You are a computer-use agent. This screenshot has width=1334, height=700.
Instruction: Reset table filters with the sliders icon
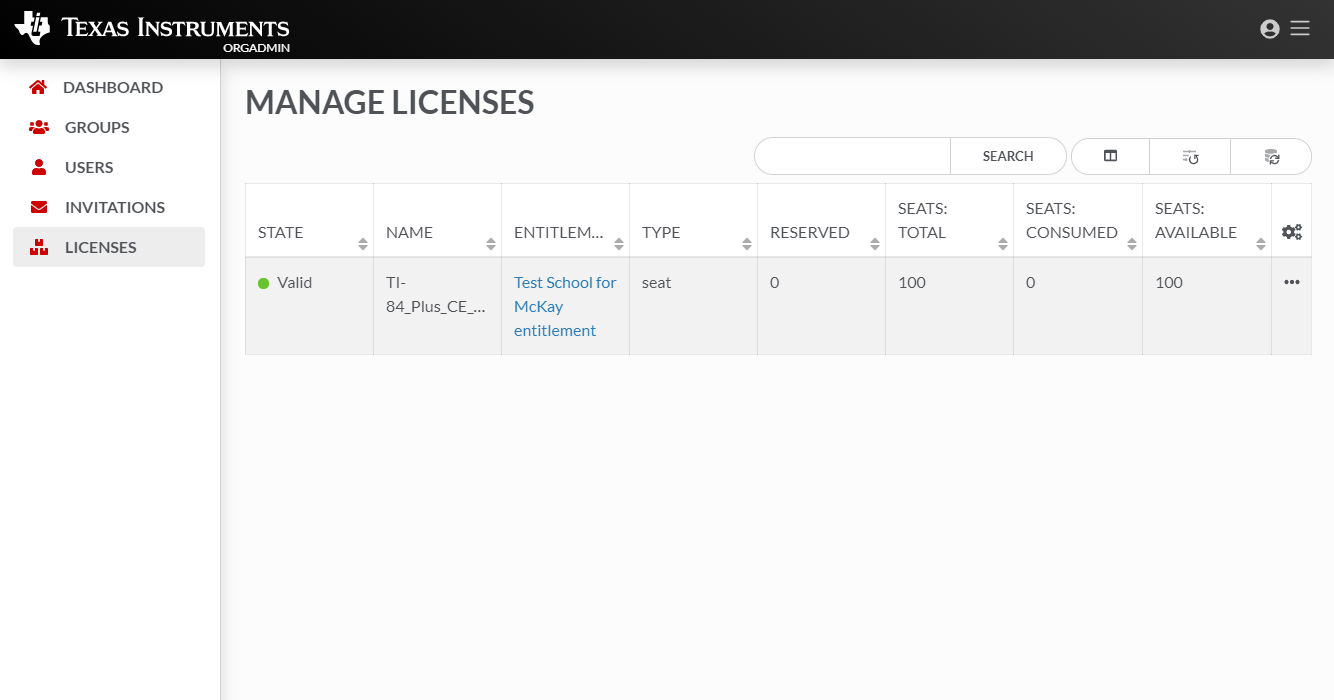(x=1190, y=157)
